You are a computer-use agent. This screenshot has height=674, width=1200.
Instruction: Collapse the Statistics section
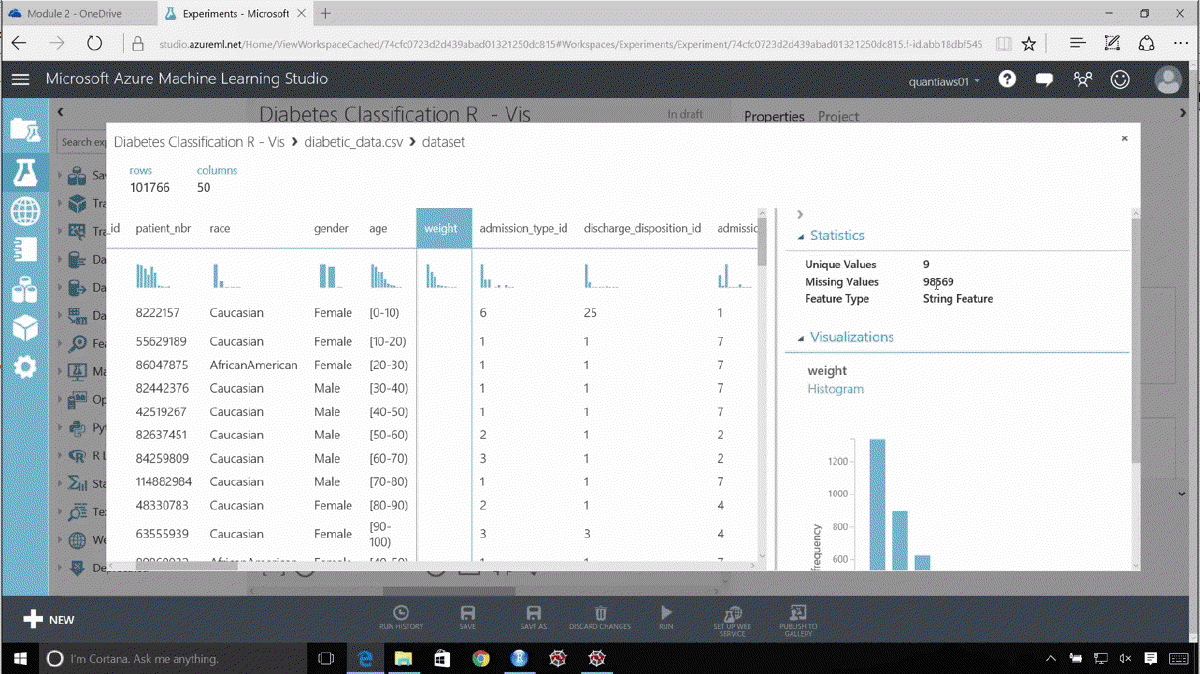pyautogui.click(x=801, y=236)
